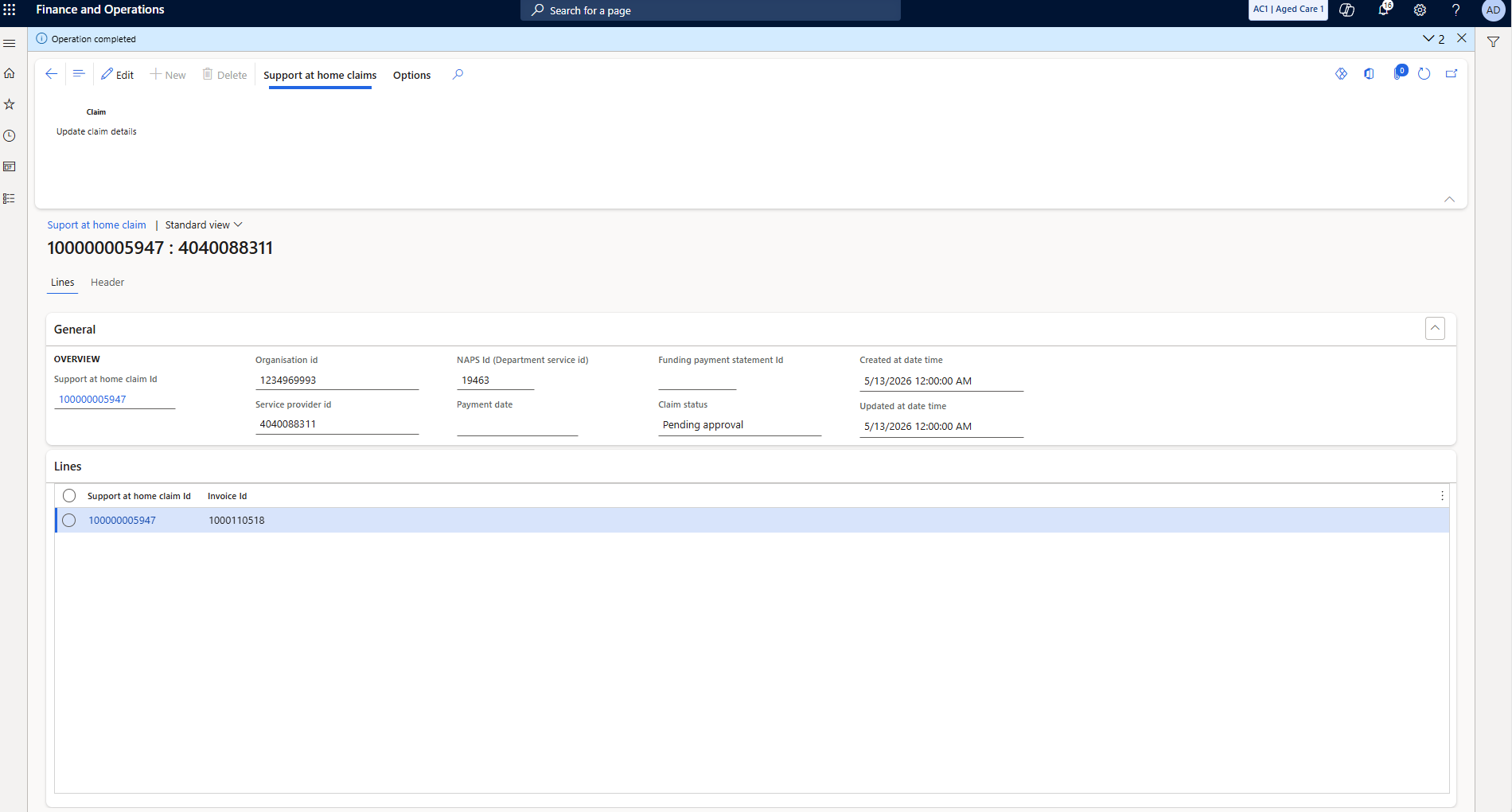Switch to Lines tab
Viewport: 1512px width, 812px height.
62,283
